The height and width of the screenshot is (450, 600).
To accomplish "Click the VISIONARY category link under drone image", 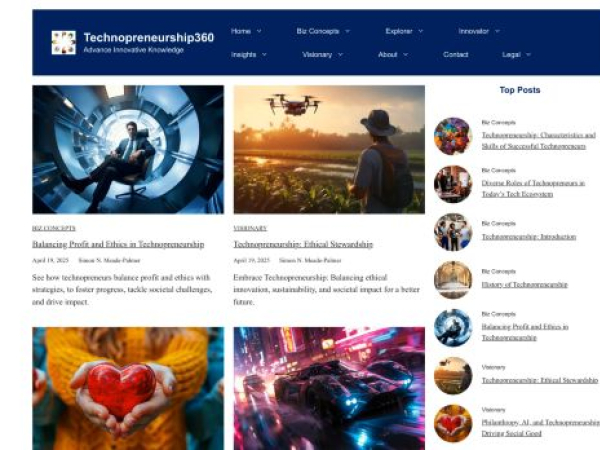I will tap(250, 228).
